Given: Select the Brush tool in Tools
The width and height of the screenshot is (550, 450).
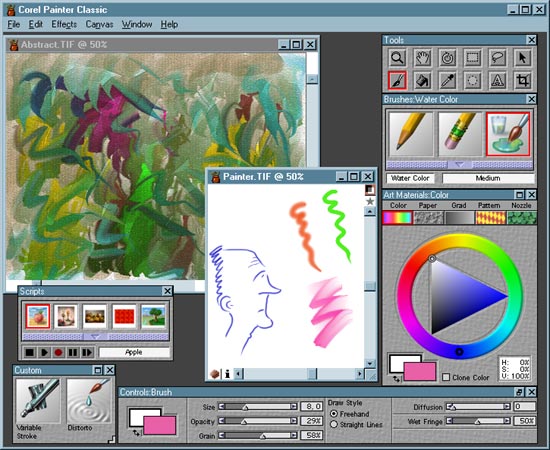Looking at the screenshot, I should tap(397, 80).
